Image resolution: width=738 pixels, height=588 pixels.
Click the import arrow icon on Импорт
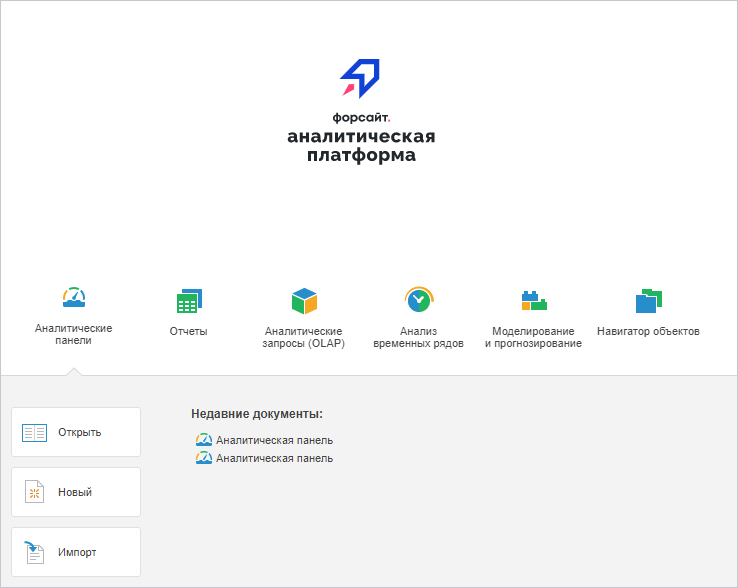point(34,552)
